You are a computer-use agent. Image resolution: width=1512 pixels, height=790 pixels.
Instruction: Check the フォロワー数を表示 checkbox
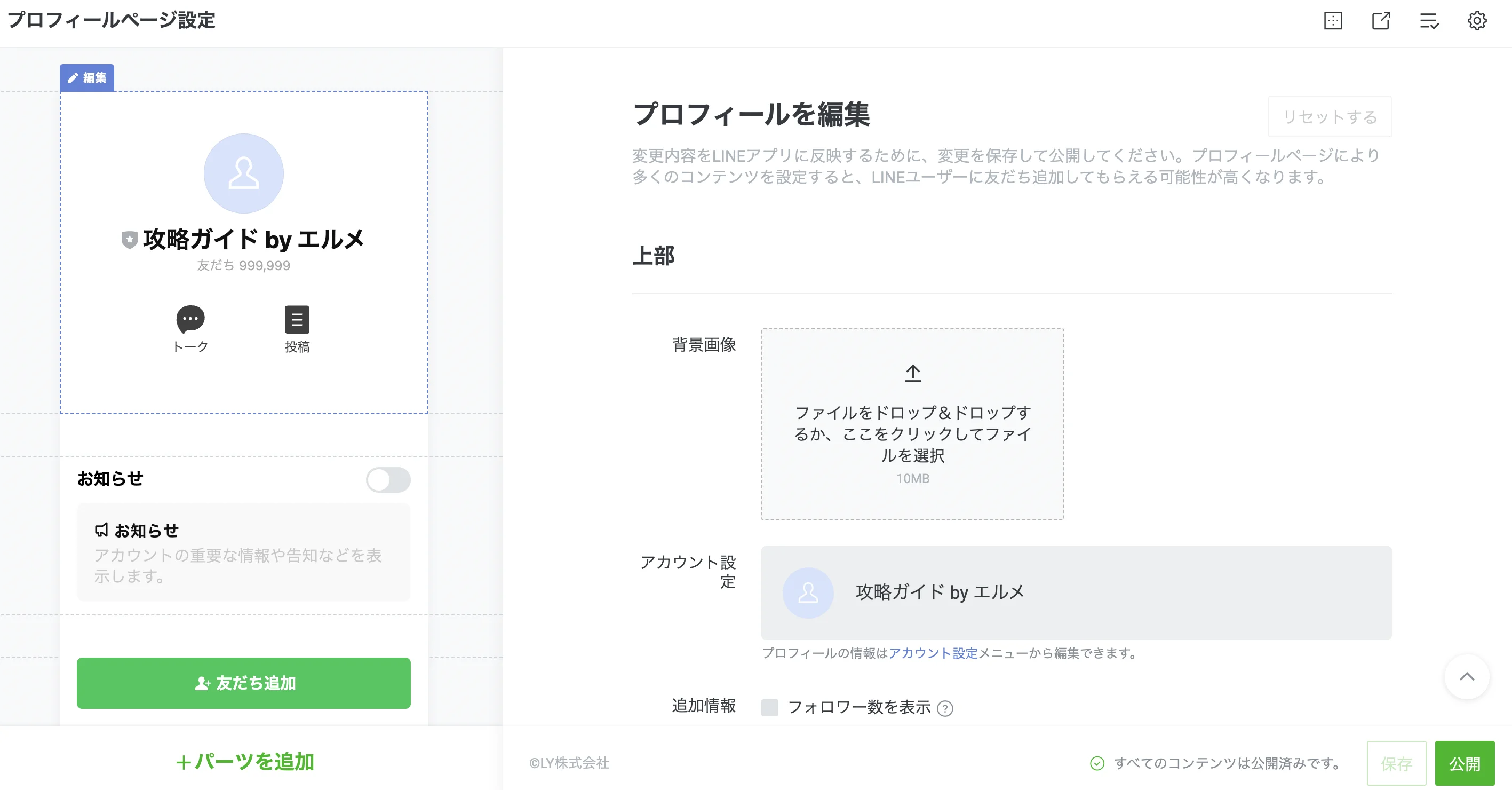pos(769,707)
